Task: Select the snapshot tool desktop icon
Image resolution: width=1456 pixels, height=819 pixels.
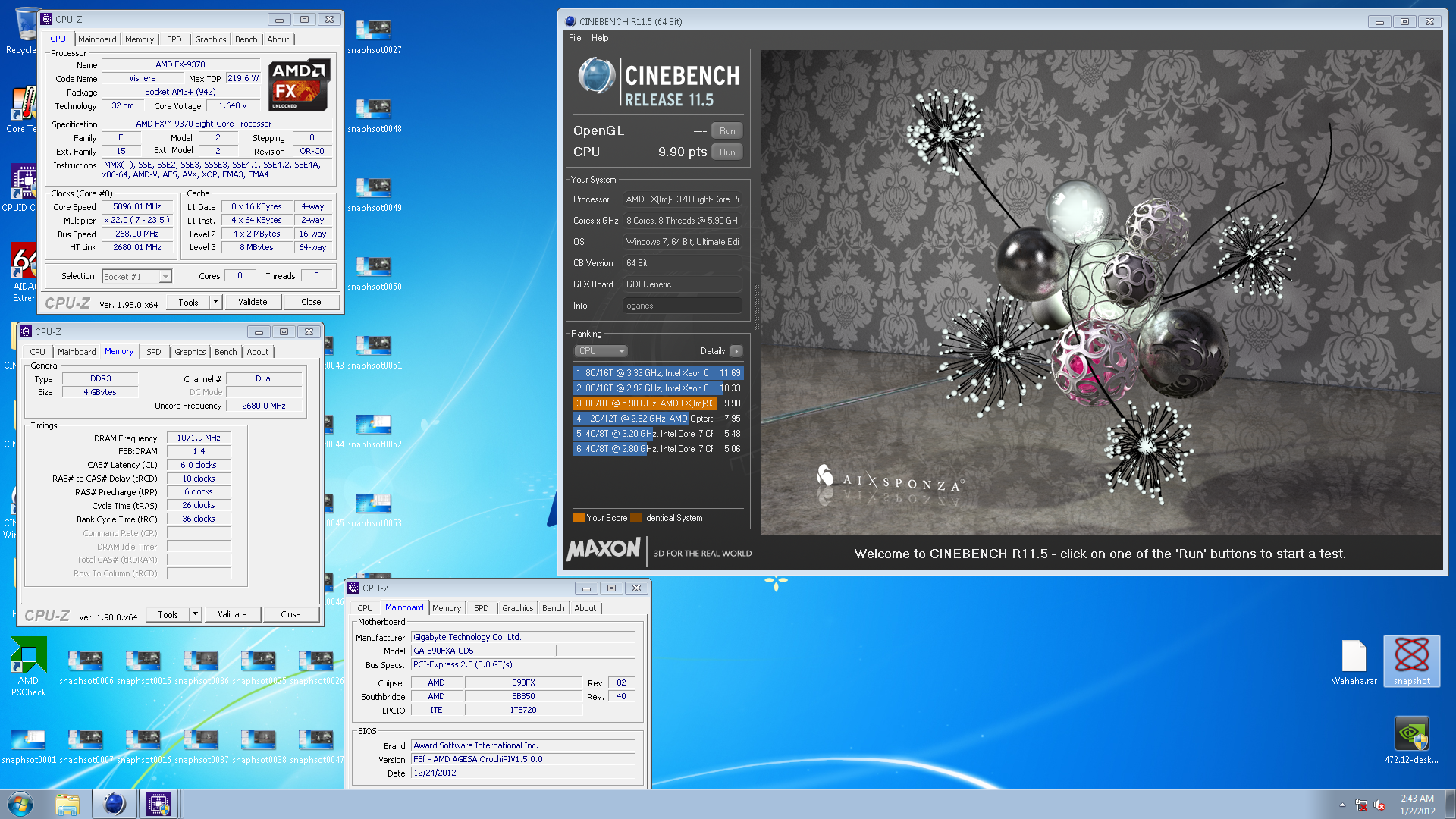Action: [1411, 661]
